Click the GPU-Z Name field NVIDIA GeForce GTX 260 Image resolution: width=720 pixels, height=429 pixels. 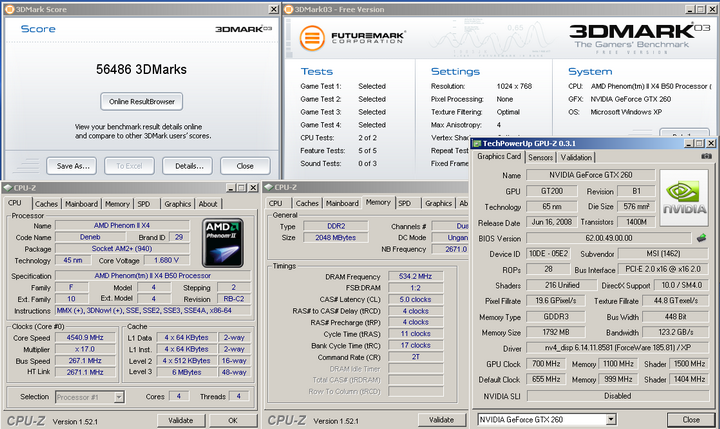(591, 175)
